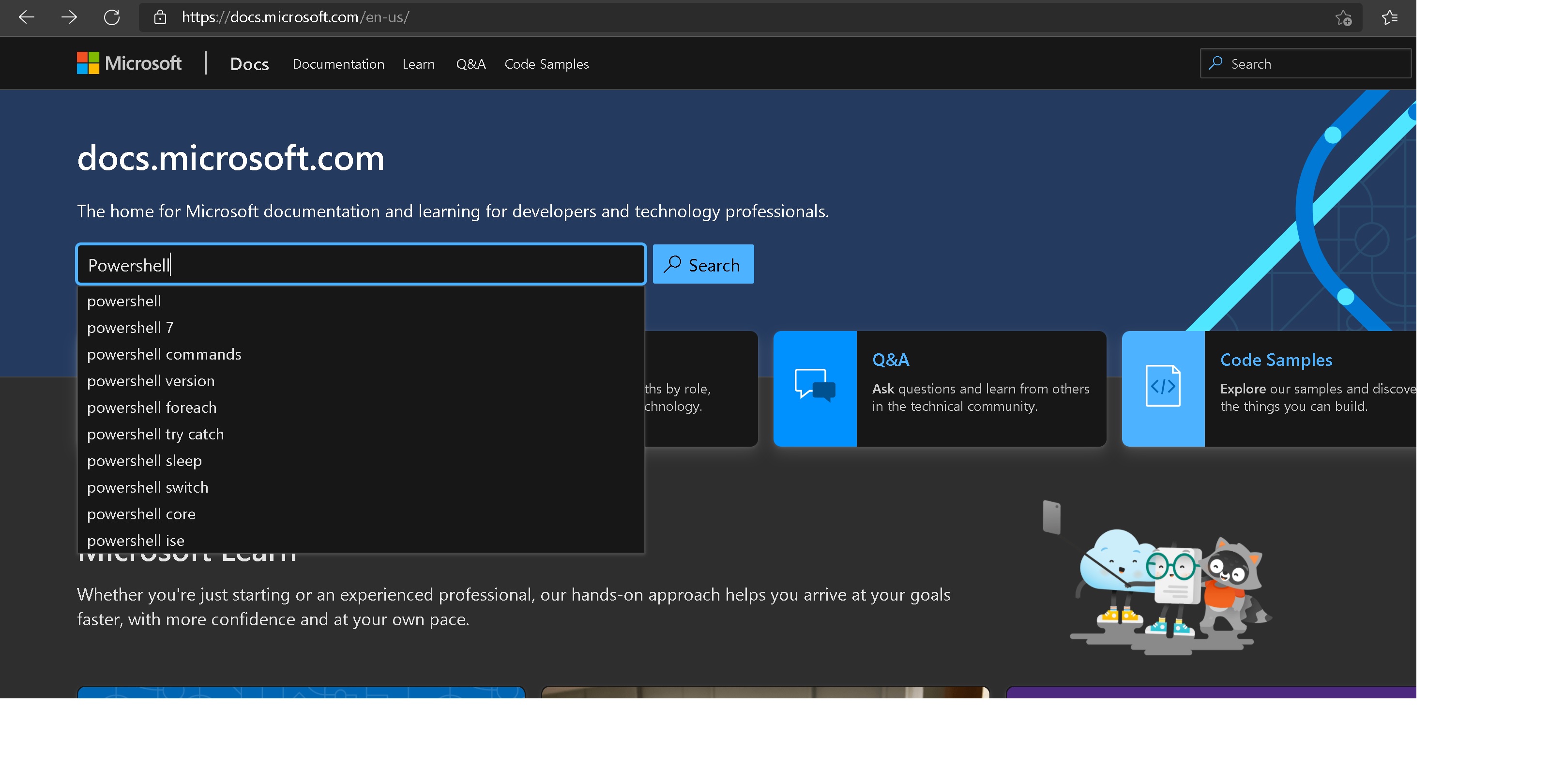The height and width of the screenshot is (784, 1549).
Task: Click inside the Powershell search box
Action: [361, 264]
